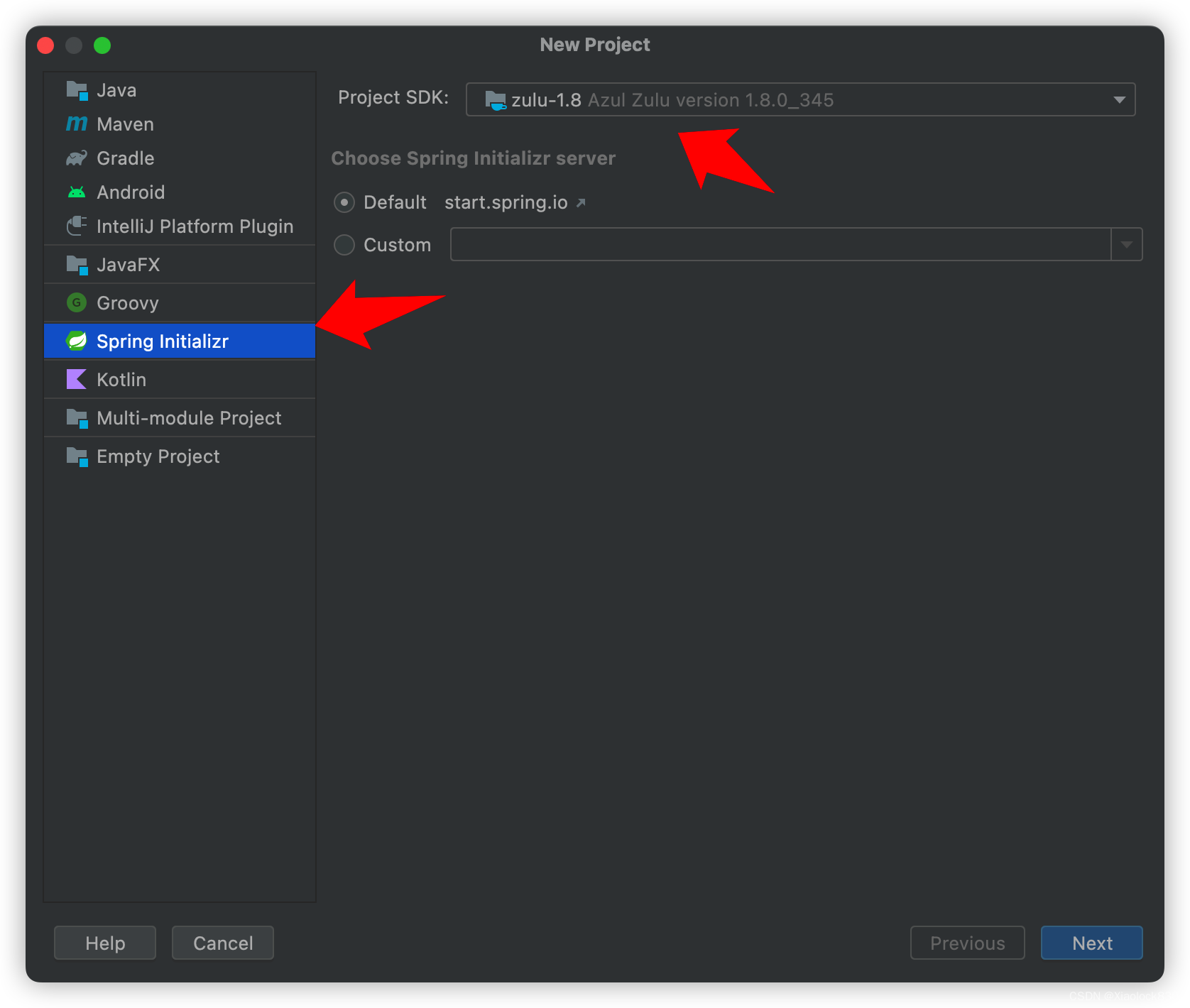Click the Custom server URL input field
1190x1008 pixels.
[780, 244]
